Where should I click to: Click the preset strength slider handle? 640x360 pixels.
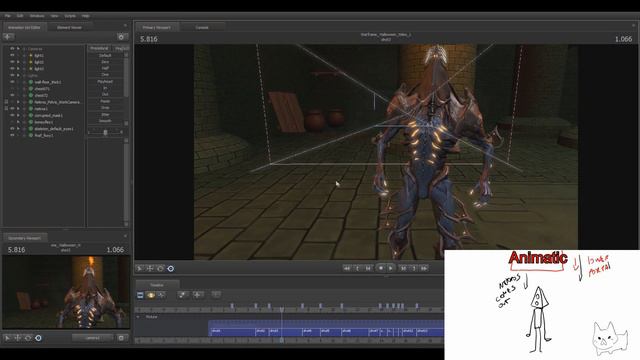click(x=105, y=132)
